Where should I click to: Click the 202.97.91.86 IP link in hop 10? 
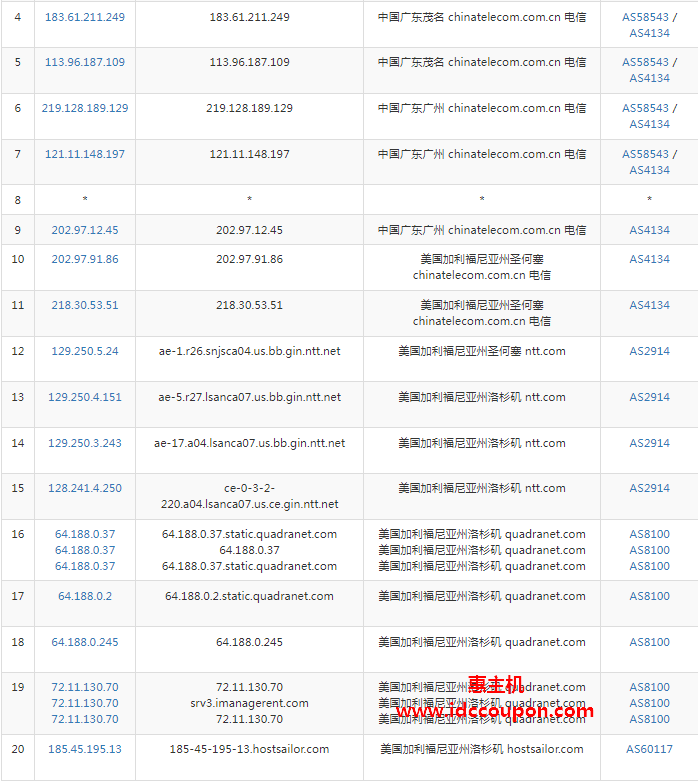click(x=85, y=259)
